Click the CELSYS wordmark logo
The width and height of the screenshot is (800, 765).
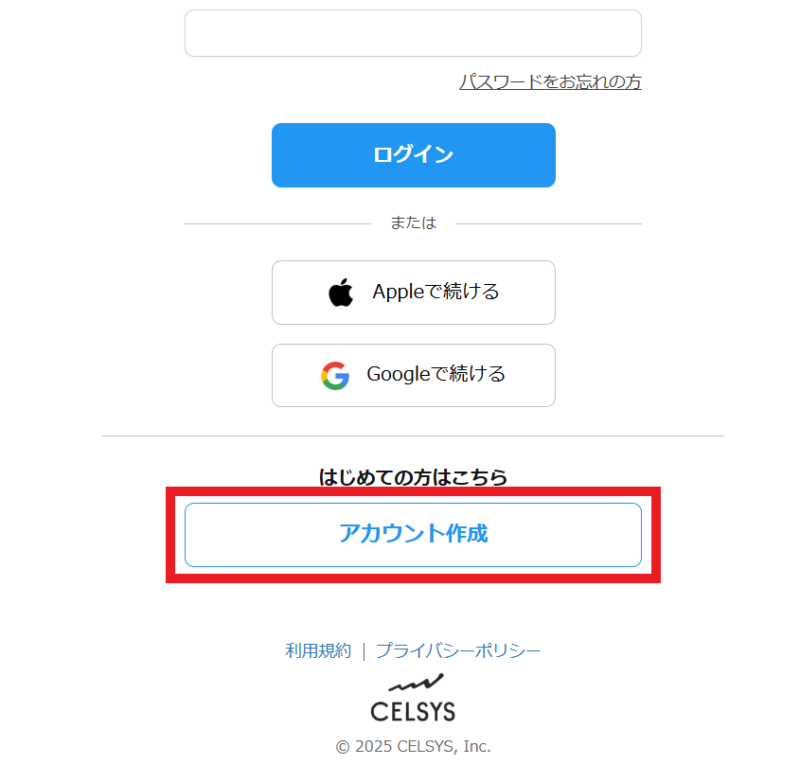click(x=413, y=711)
